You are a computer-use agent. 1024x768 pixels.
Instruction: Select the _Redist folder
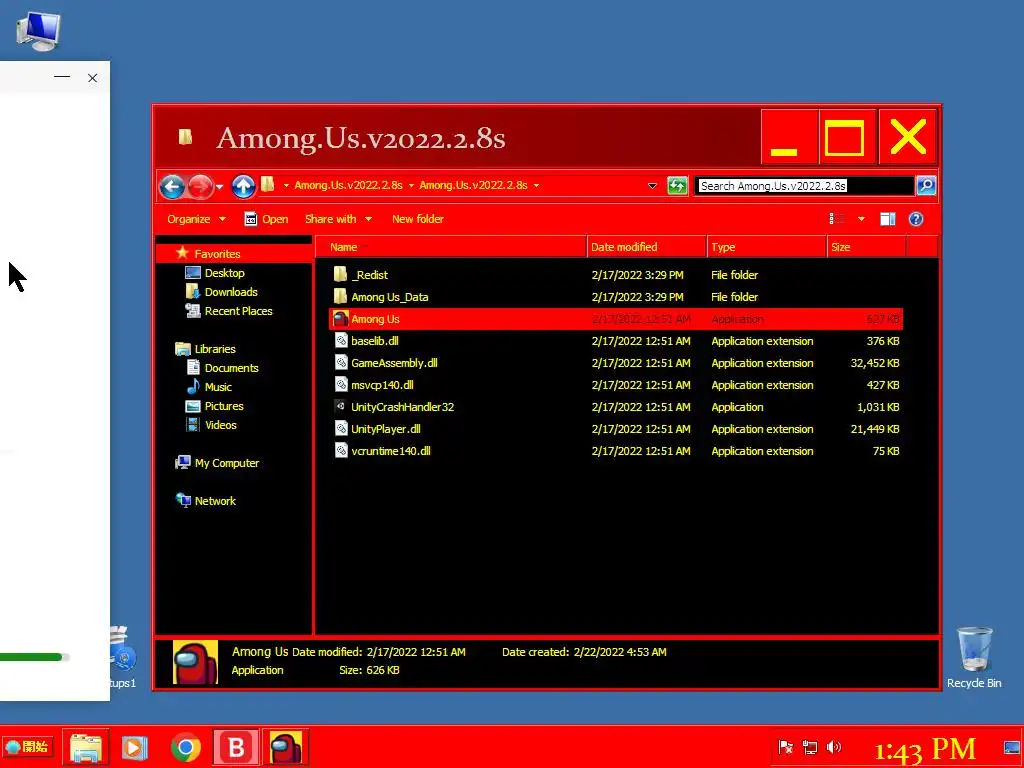point(616,275)
